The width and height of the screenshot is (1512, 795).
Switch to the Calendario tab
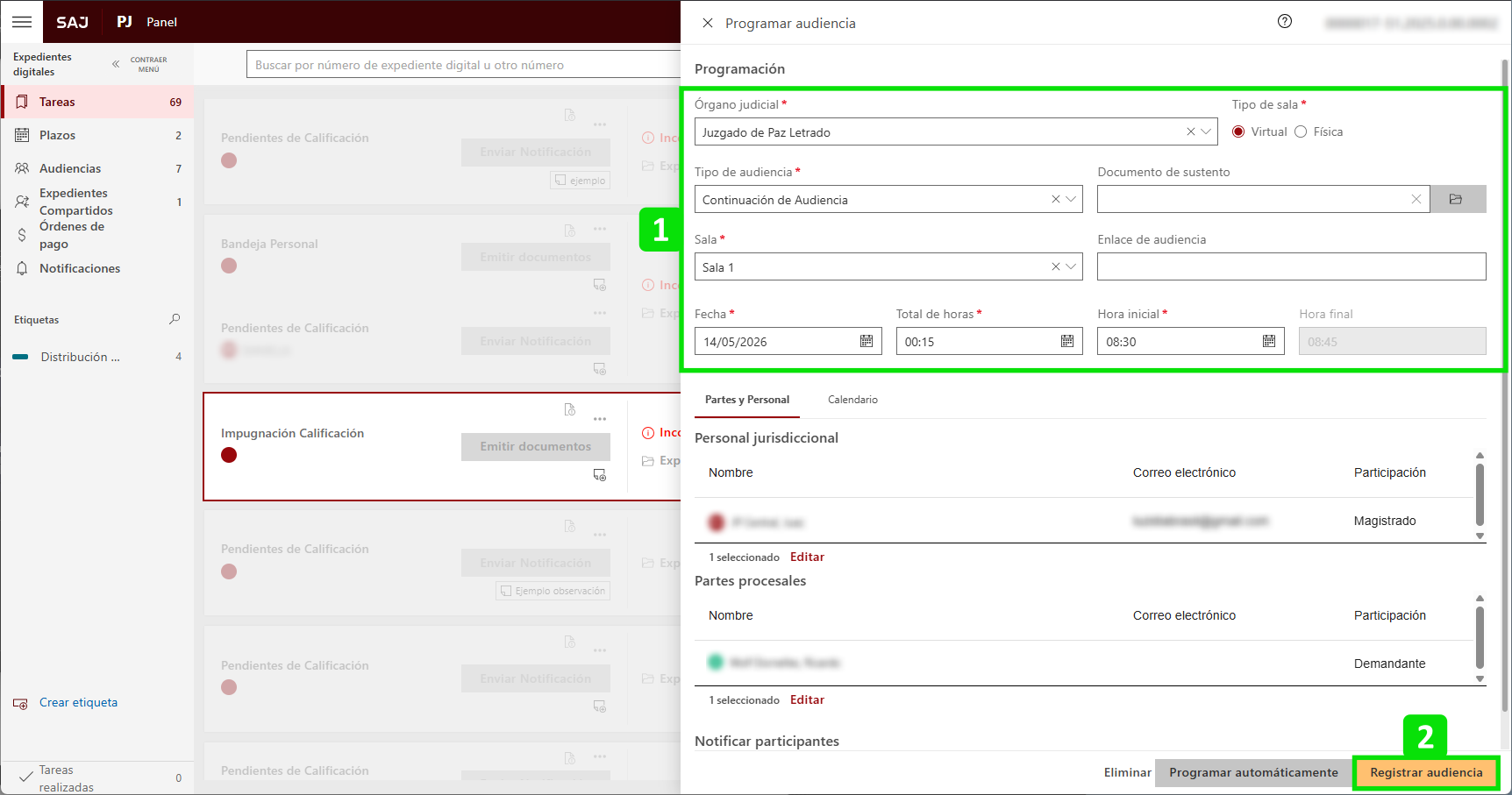[852, 400]
